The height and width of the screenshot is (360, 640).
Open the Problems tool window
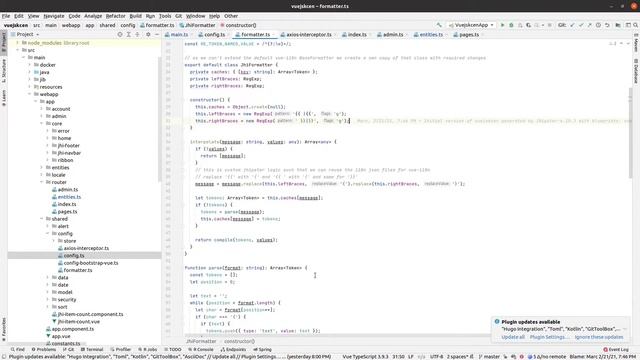[44, 350]
